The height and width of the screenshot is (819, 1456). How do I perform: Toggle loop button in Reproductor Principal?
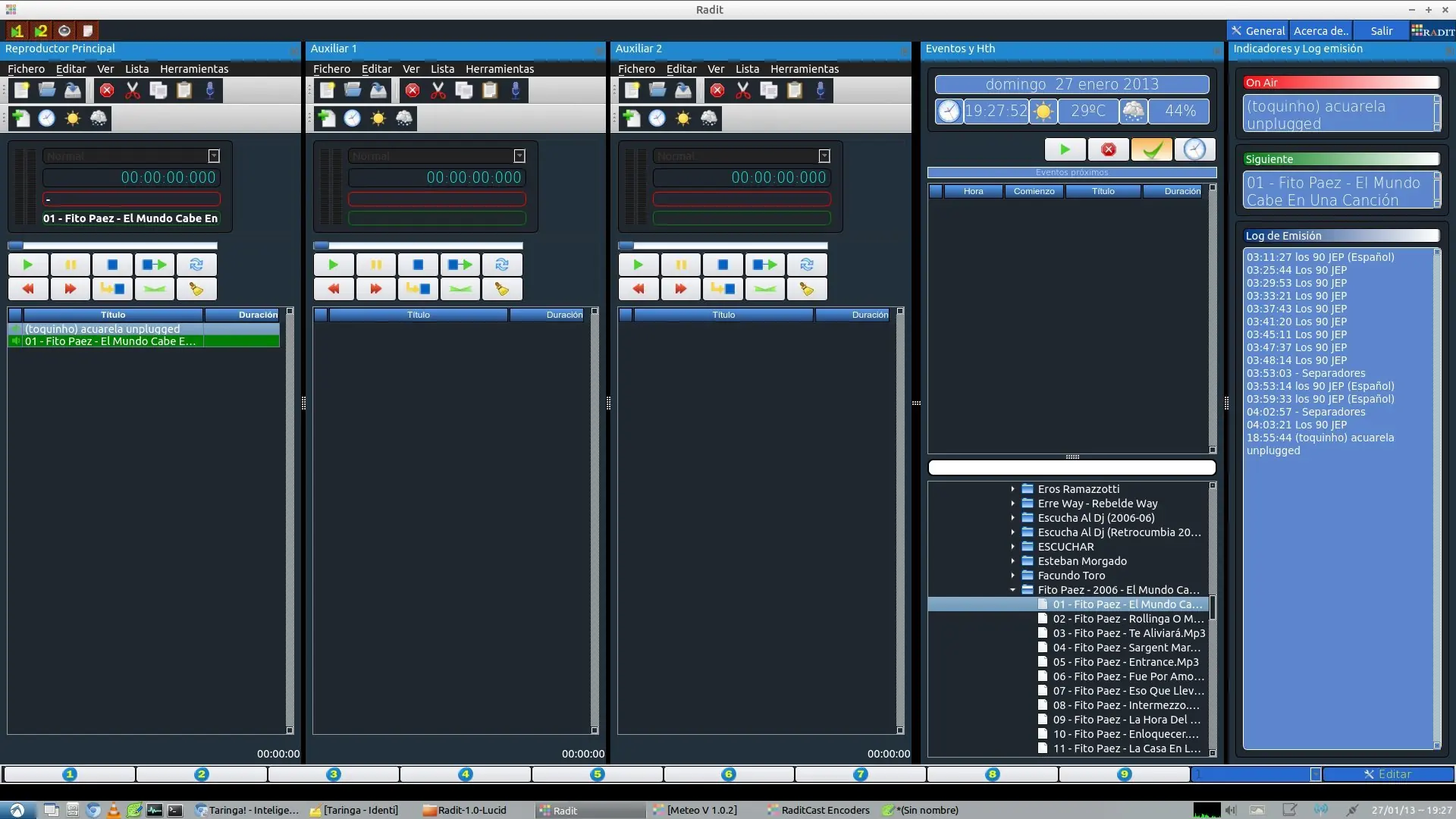click(x=196, y=265)
